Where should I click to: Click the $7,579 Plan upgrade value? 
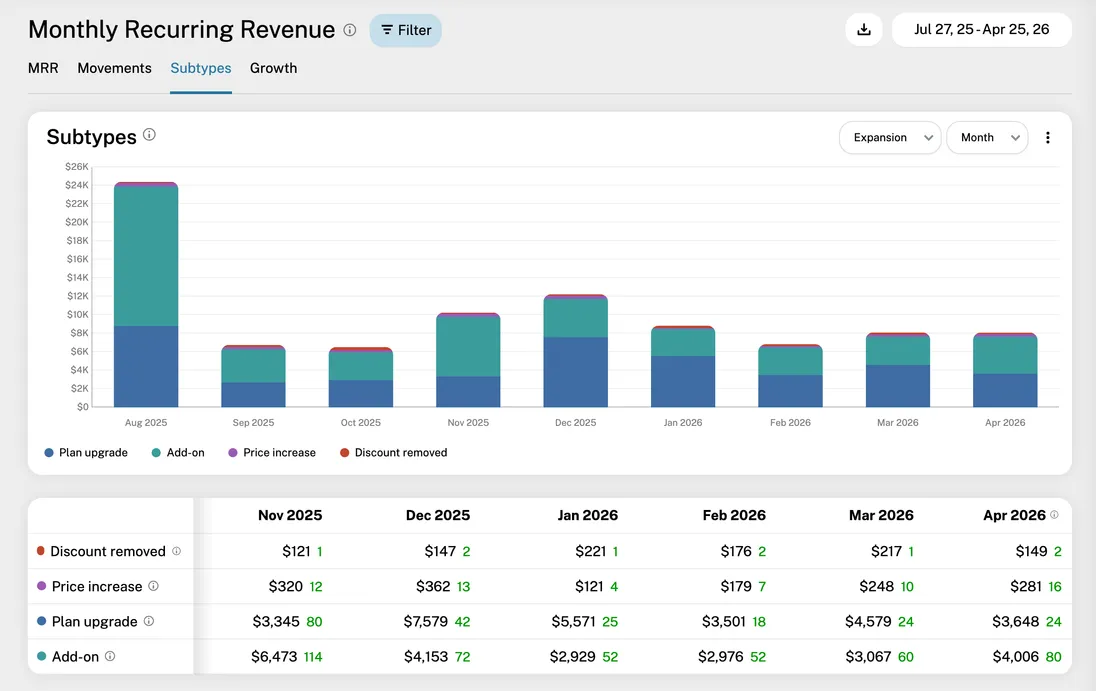point(426,621)
